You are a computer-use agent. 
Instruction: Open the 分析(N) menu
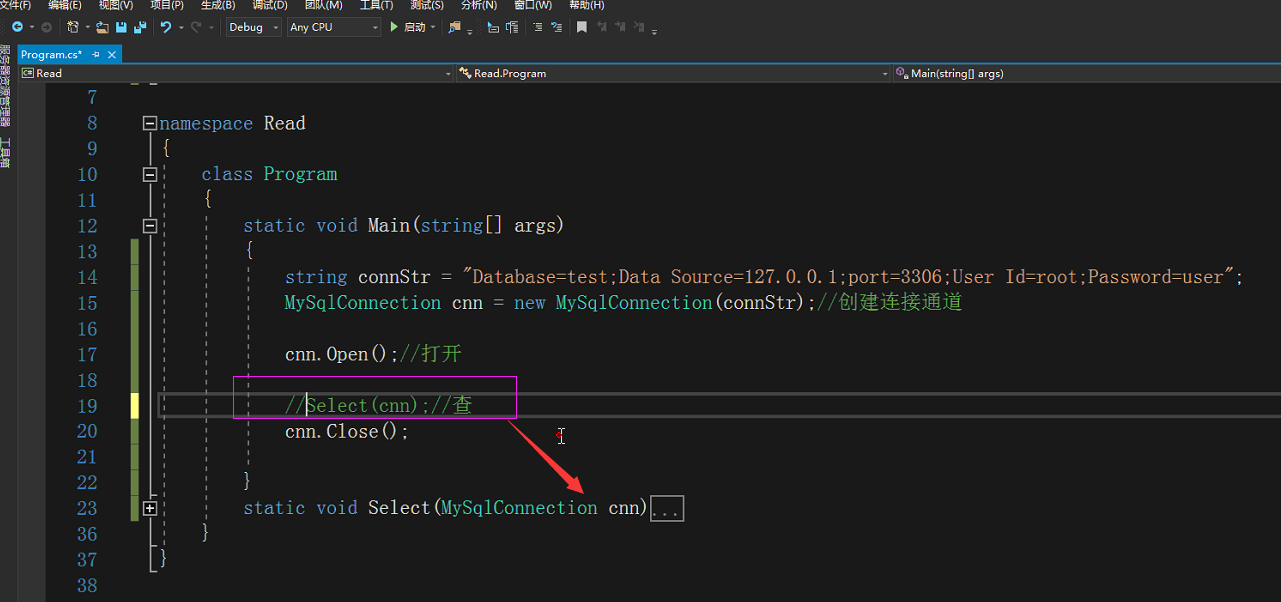click(479, 5)
